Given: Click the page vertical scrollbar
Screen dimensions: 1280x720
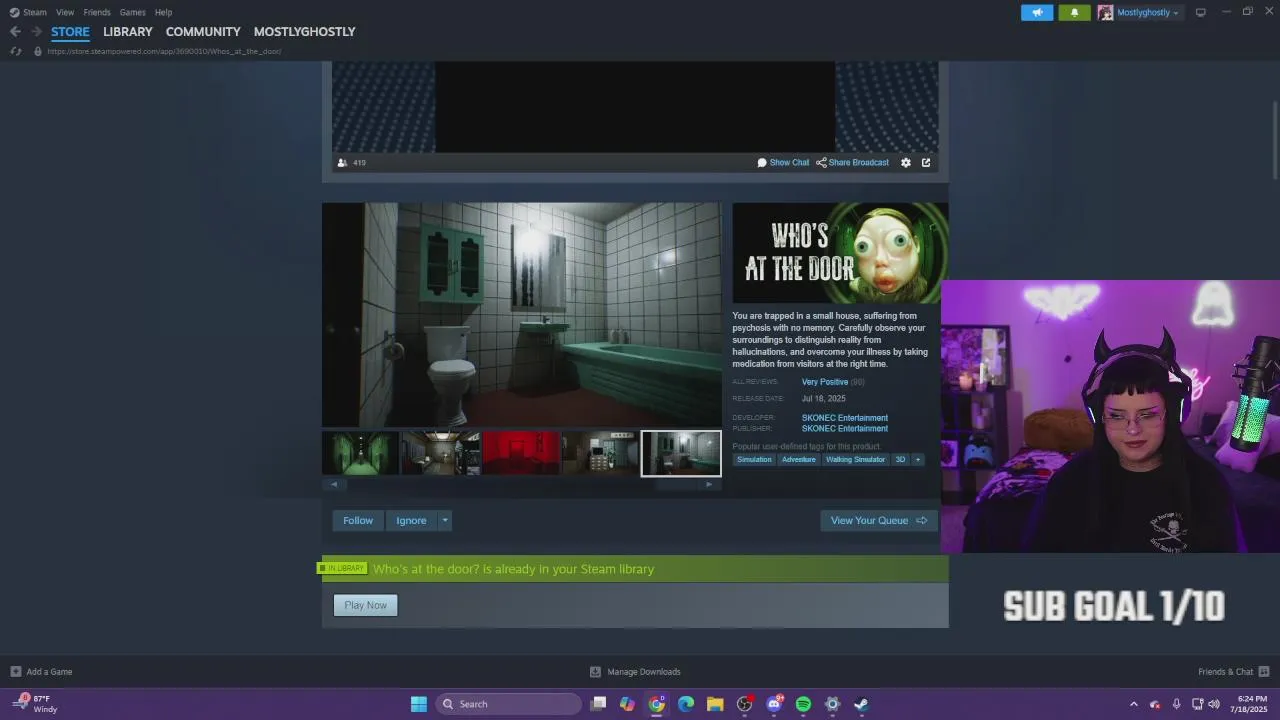Looking at the screenshot, I should point(1274,140).
